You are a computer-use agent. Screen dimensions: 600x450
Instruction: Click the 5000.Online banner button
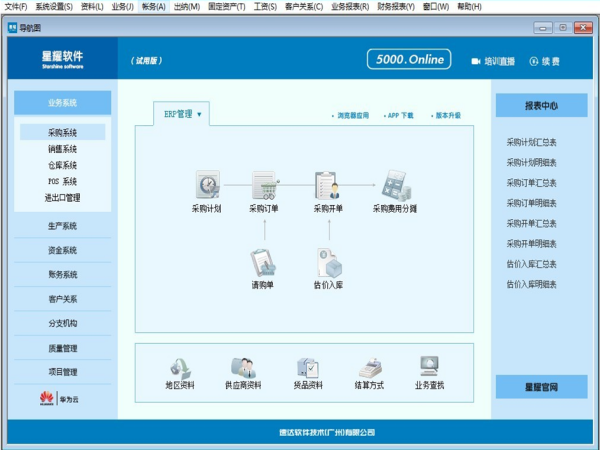tap(409, 60)
